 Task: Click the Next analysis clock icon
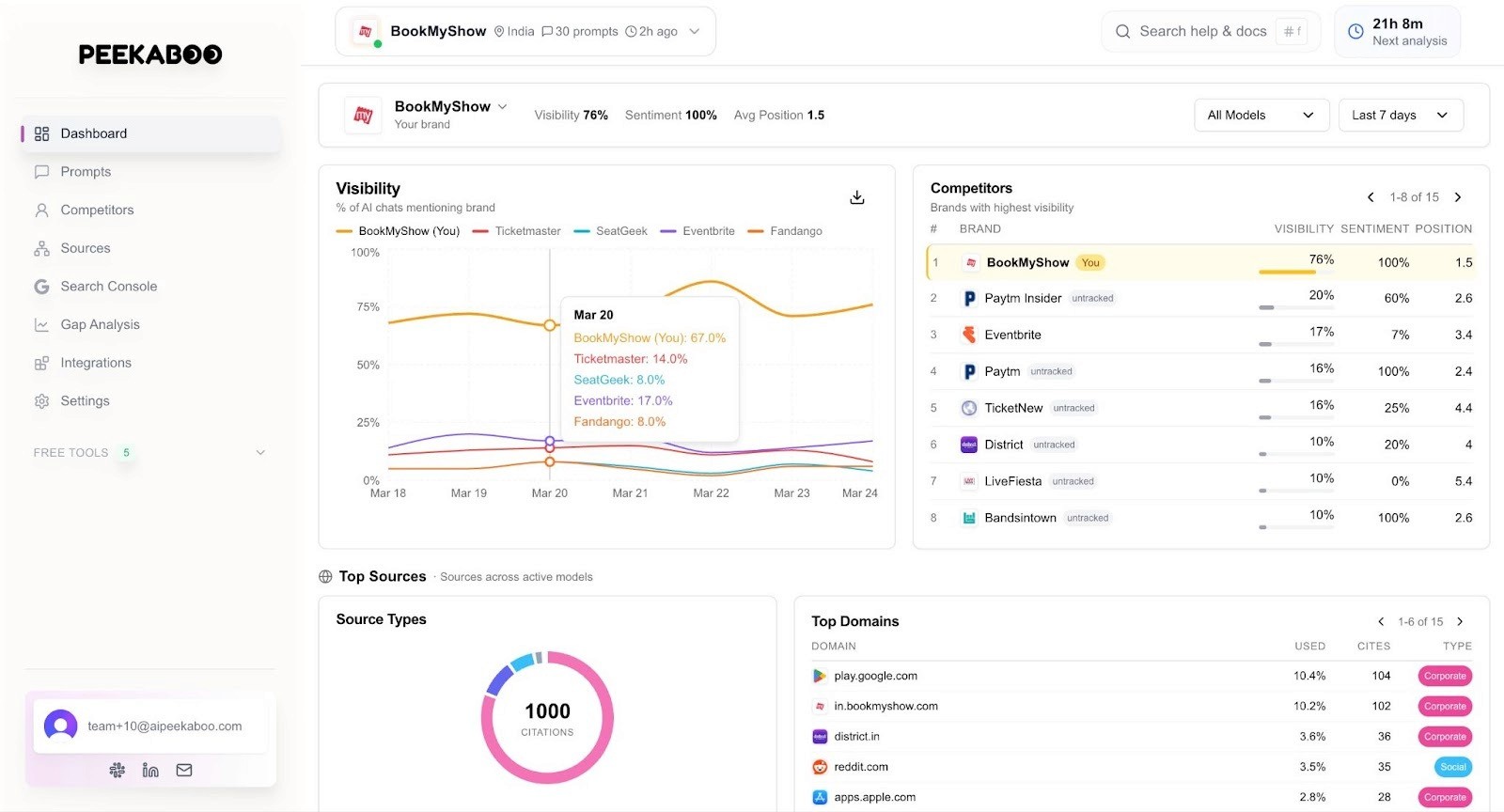click(1355, 32)
